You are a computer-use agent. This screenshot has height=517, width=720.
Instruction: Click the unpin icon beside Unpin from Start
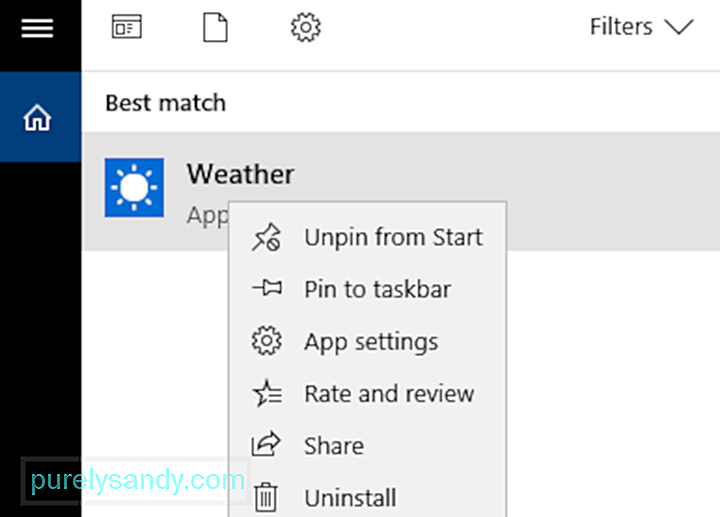click(x=266, y=237)
